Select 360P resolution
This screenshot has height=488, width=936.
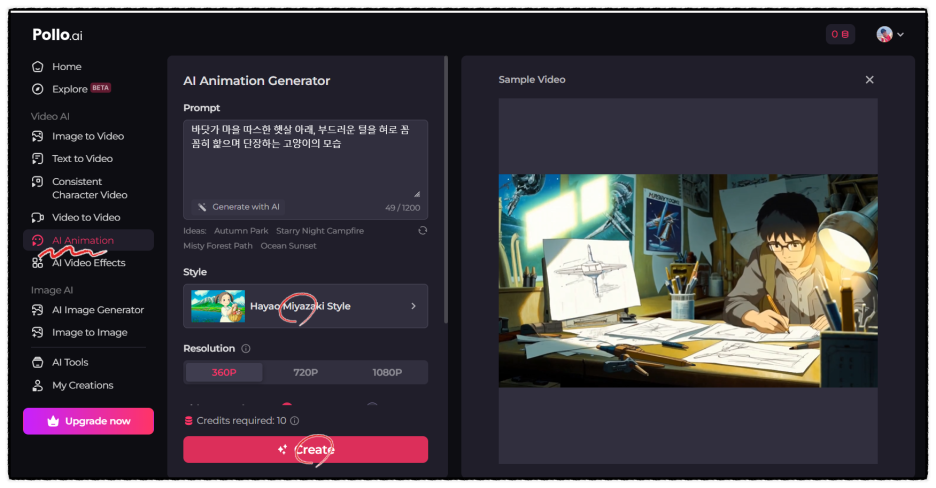pyautogui.click(x=224, y=372)
